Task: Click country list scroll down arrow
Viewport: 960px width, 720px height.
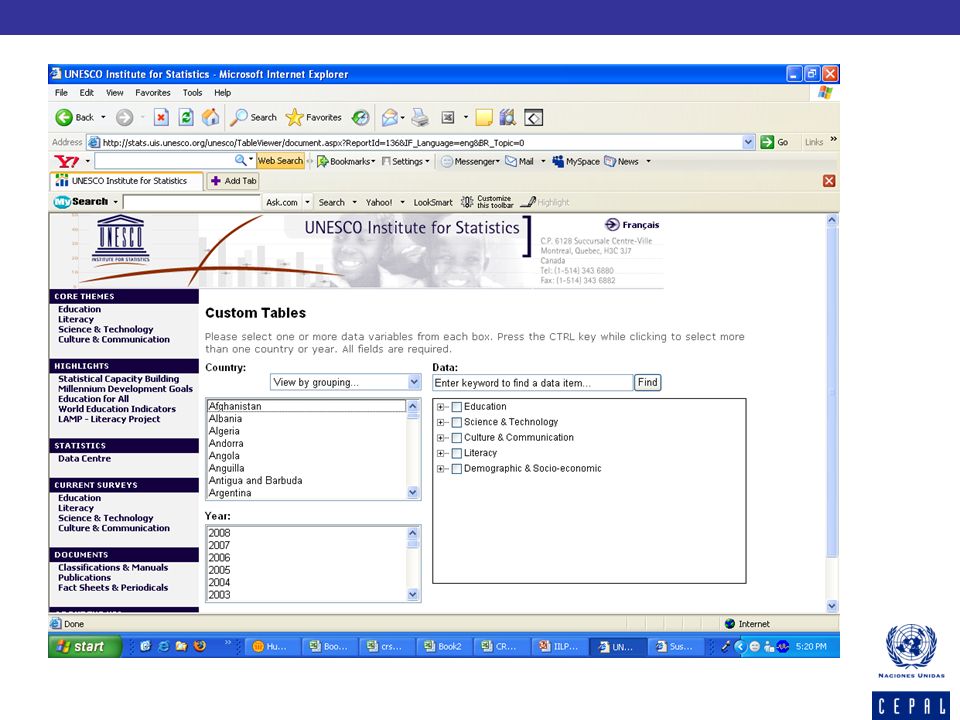Action: tap(413, 492)
